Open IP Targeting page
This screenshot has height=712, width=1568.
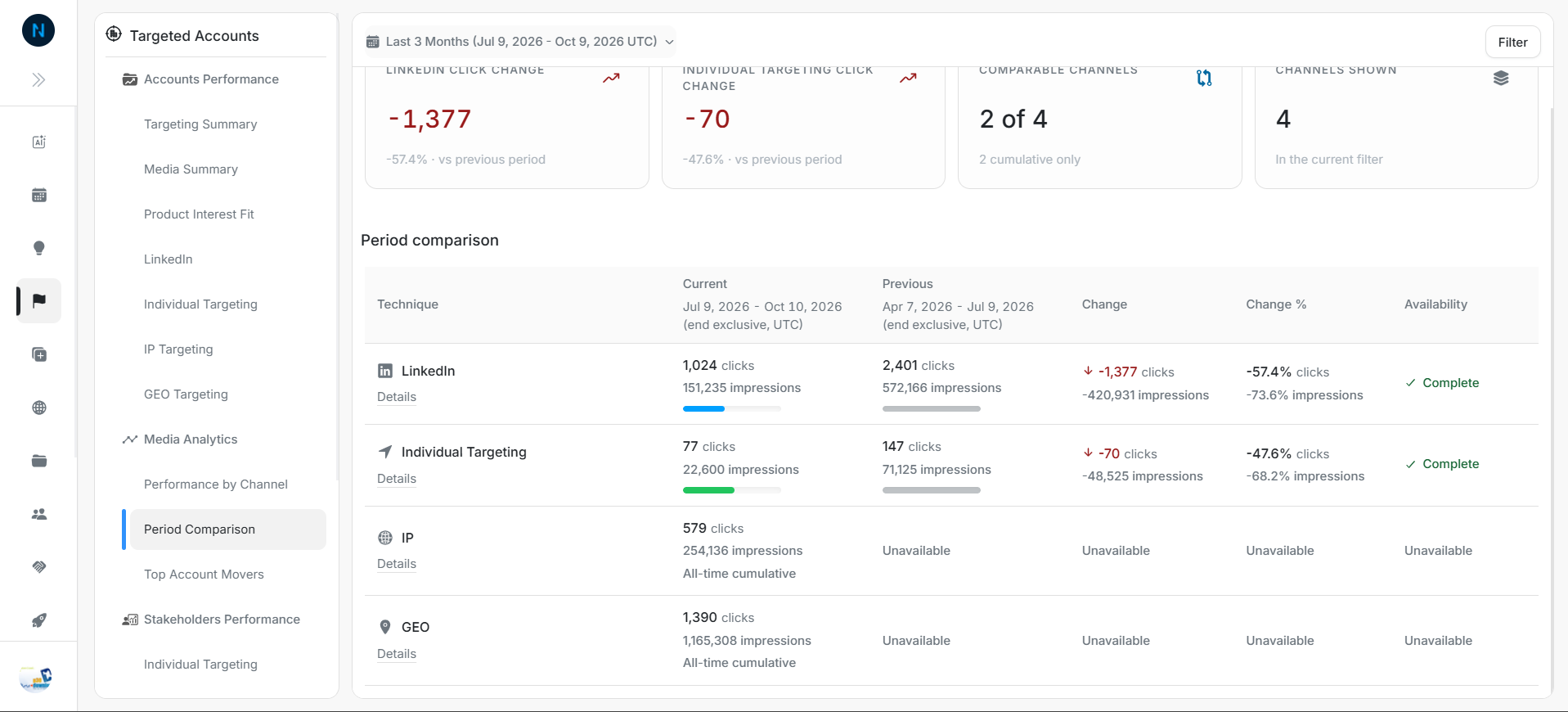click(178, 349)
